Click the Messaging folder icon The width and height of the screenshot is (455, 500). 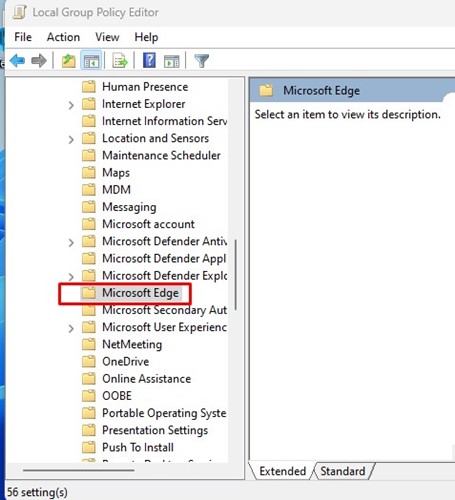89,207
